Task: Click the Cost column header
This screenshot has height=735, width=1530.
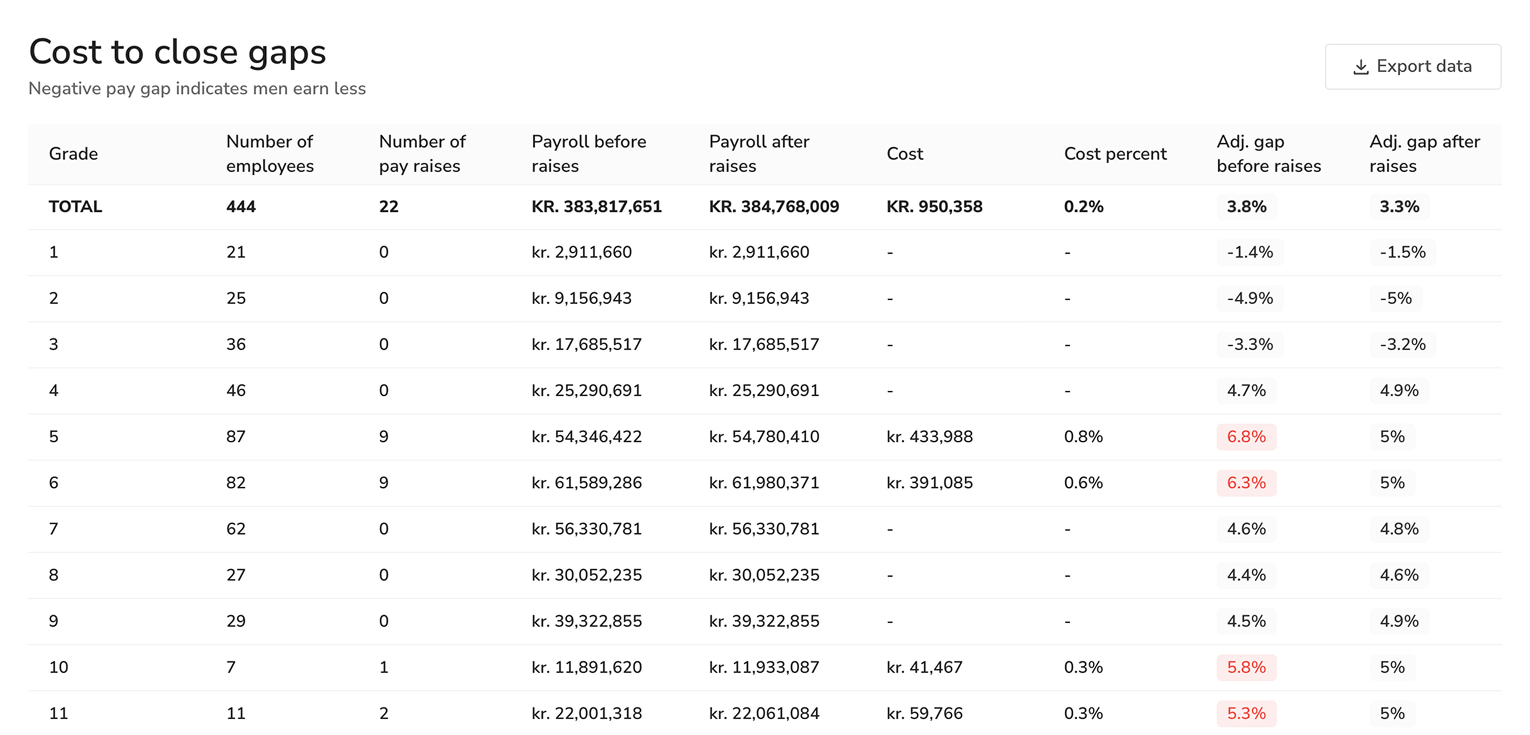Action: 905,154
